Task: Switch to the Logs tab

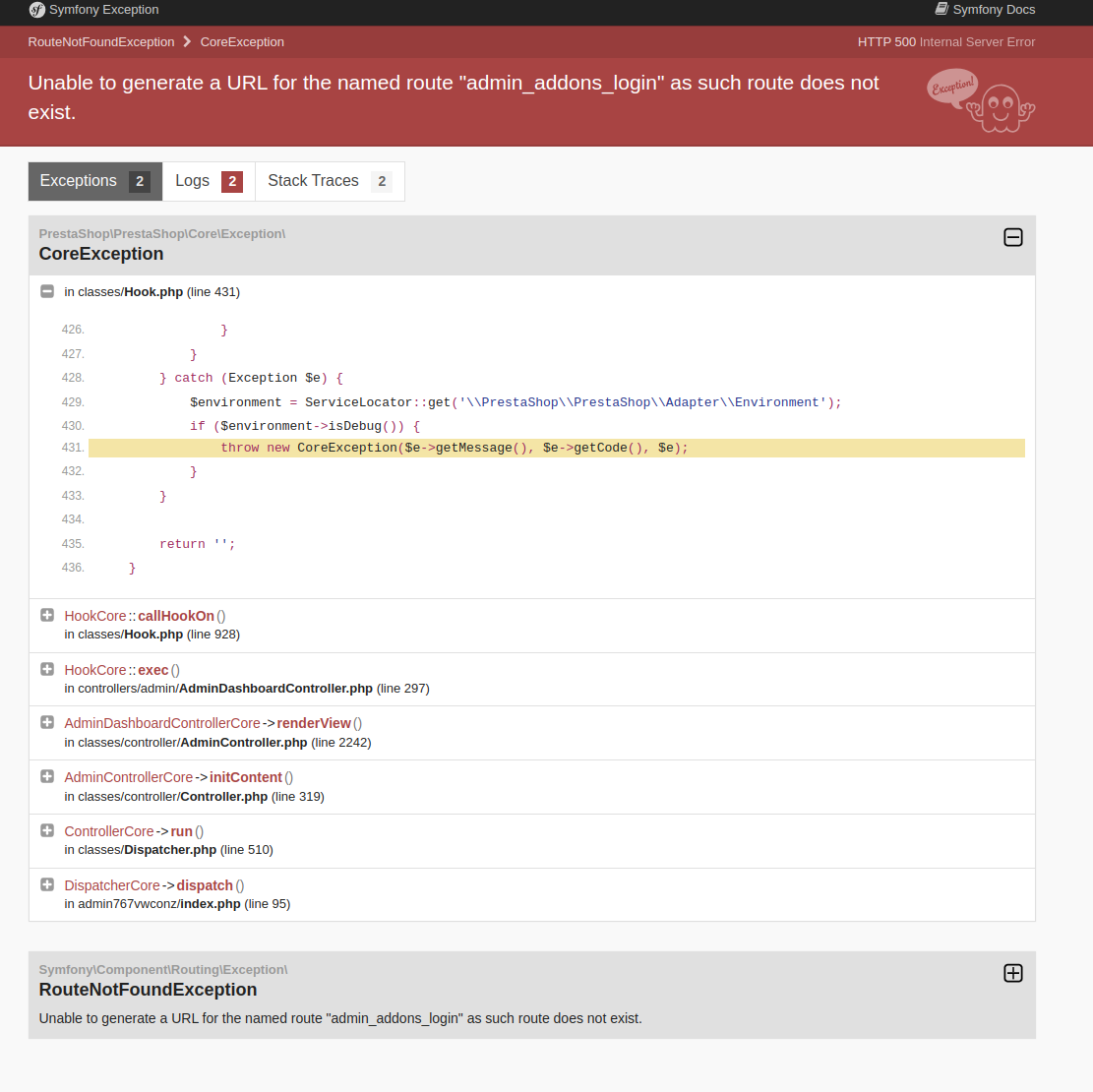Action: (207, 181)
